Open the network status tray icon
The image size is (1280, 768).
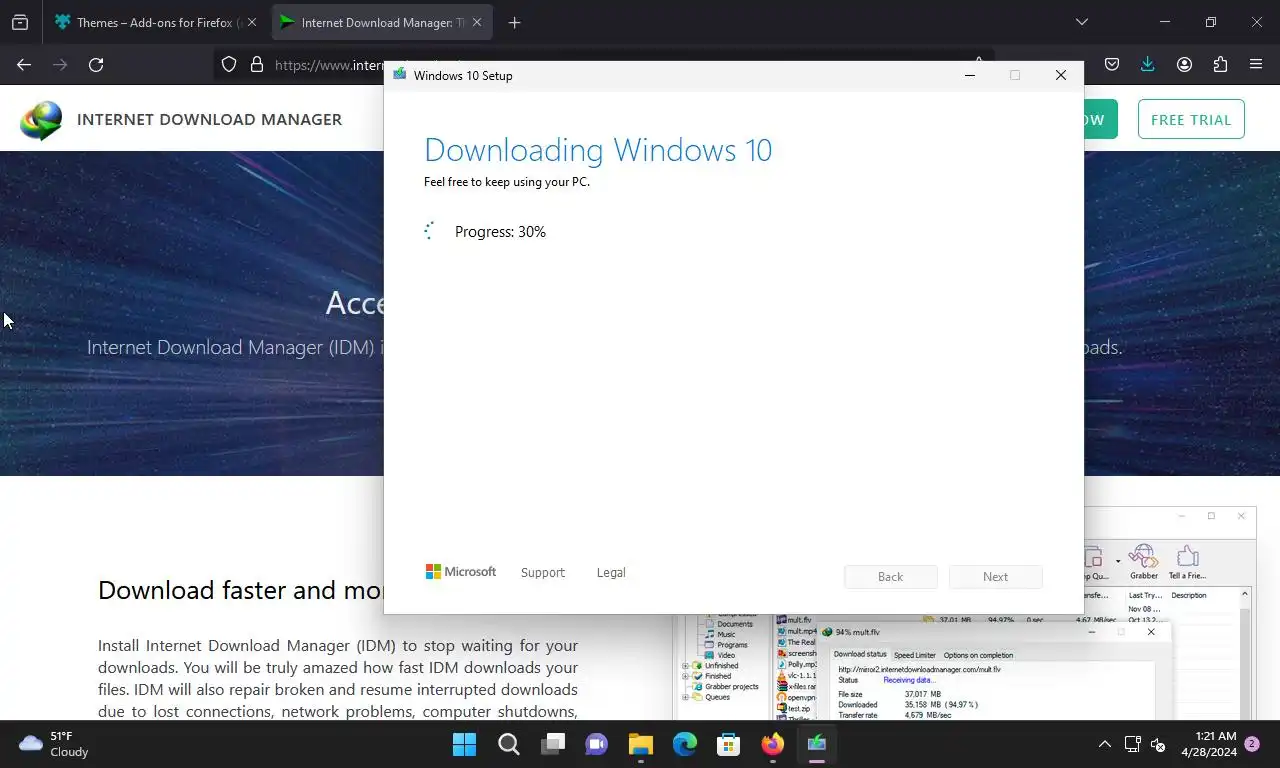[x=1133, y=744]
